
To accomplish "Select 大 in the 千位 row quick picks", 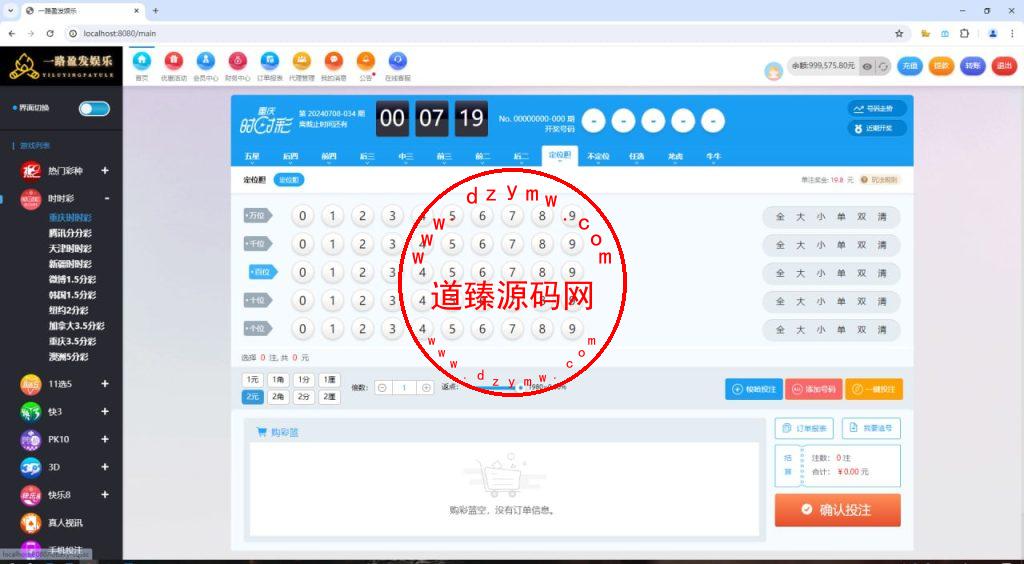I will coord(800,245).
